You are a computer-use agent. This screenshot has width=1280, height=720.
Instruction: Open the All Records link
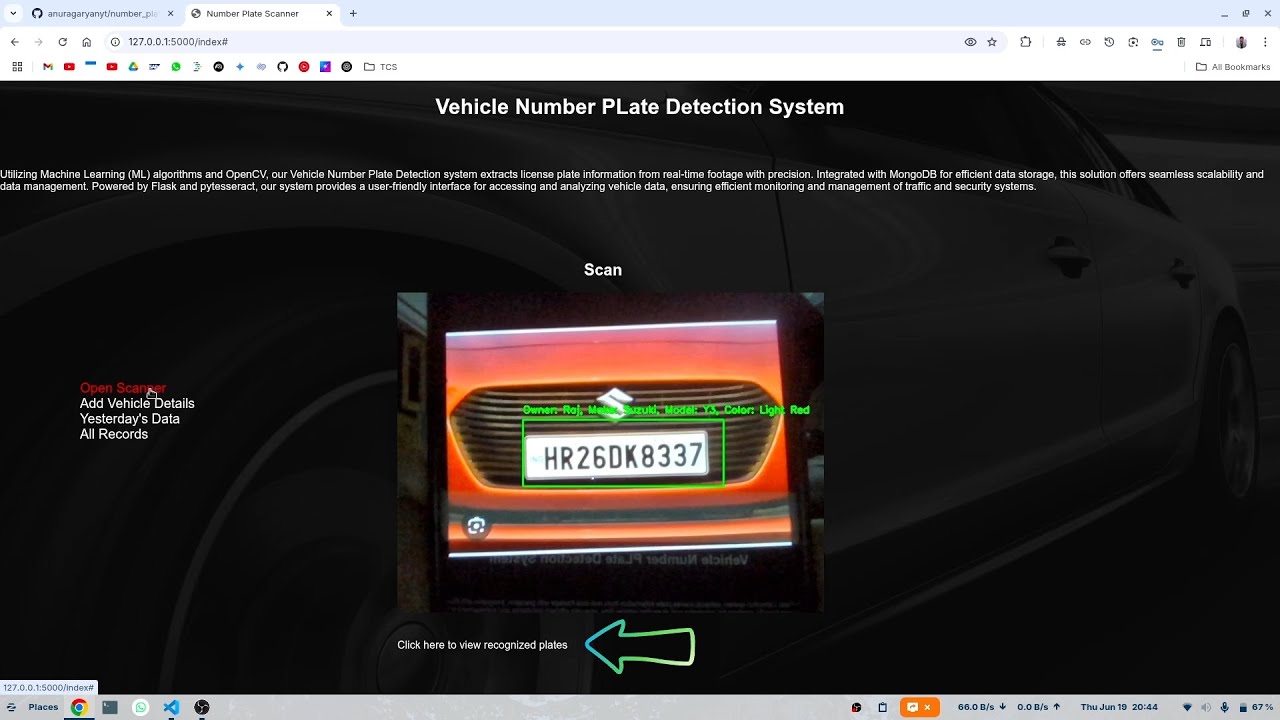(x=114, y=434)
